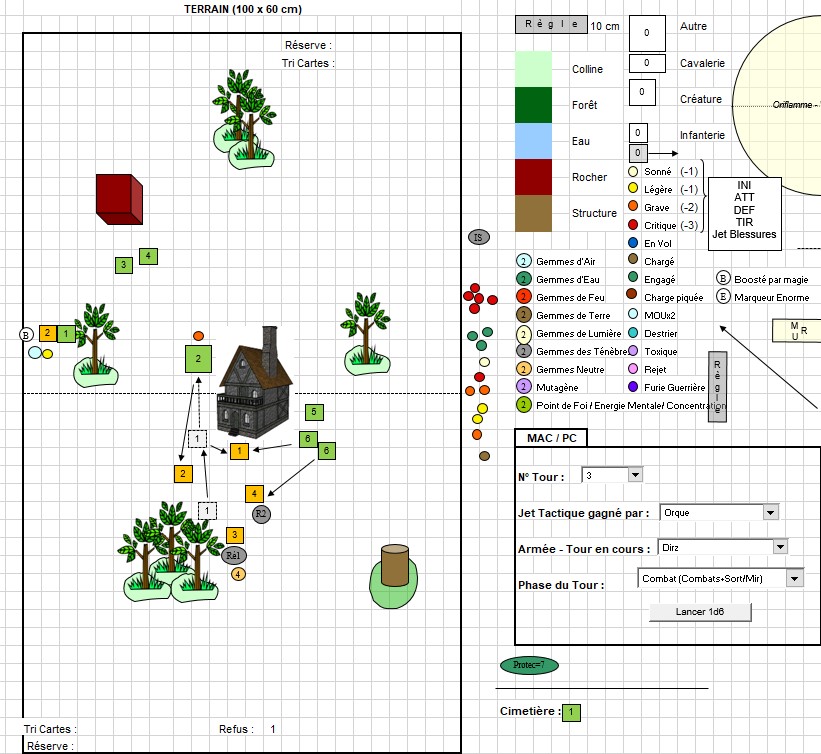Image resolution: width=821 pixels, height=754 pixels.
Task: Click the horizontal Règle 10 cm ruler button
Action: (550, 26)
